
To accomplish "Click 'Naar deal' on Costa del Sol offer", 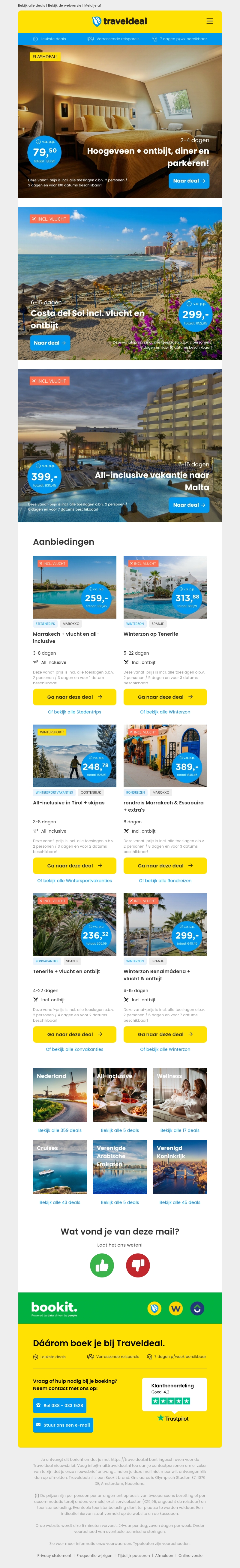I will click(x=50, y=343).
